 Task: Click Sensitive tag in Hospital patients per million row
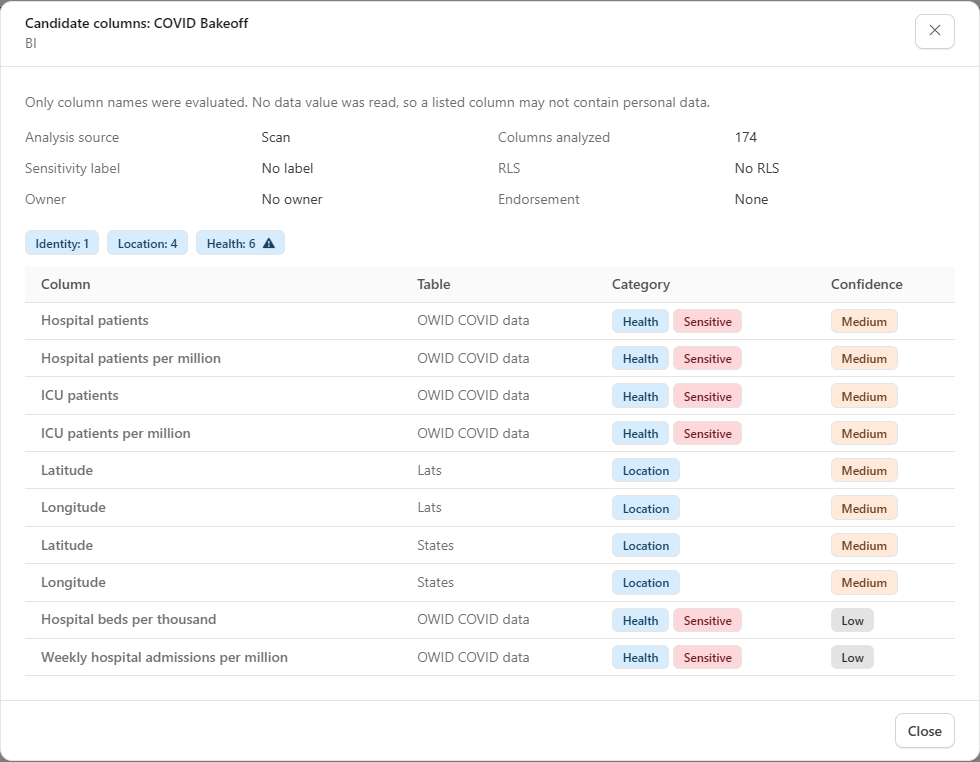tap(708, 358)
